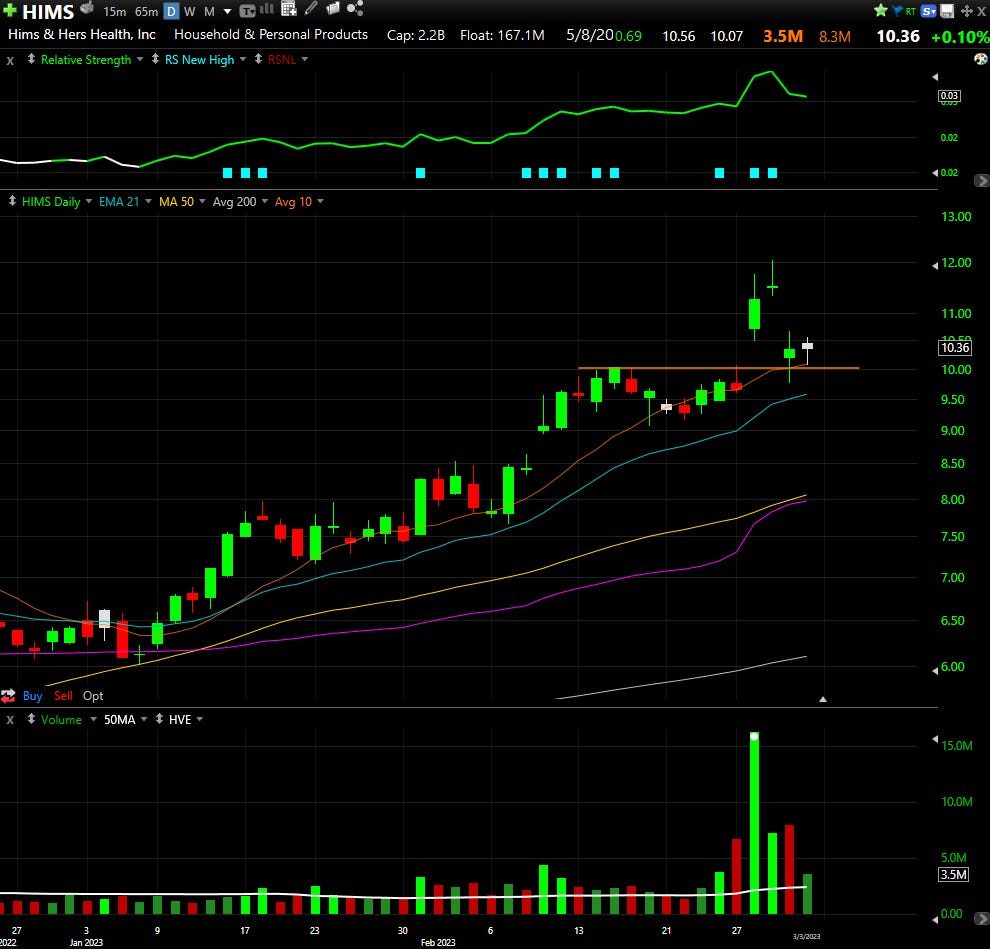Click the 3/3/2023 date on time axis

point(806,936)
